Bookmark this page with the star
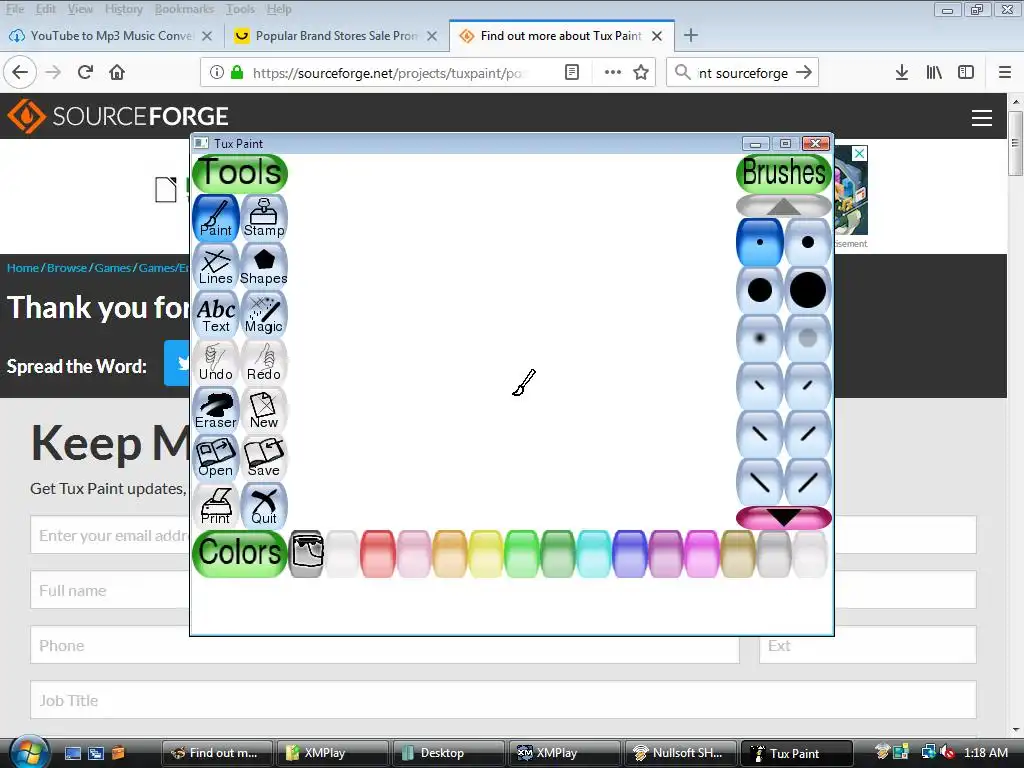 pos(641,72)
